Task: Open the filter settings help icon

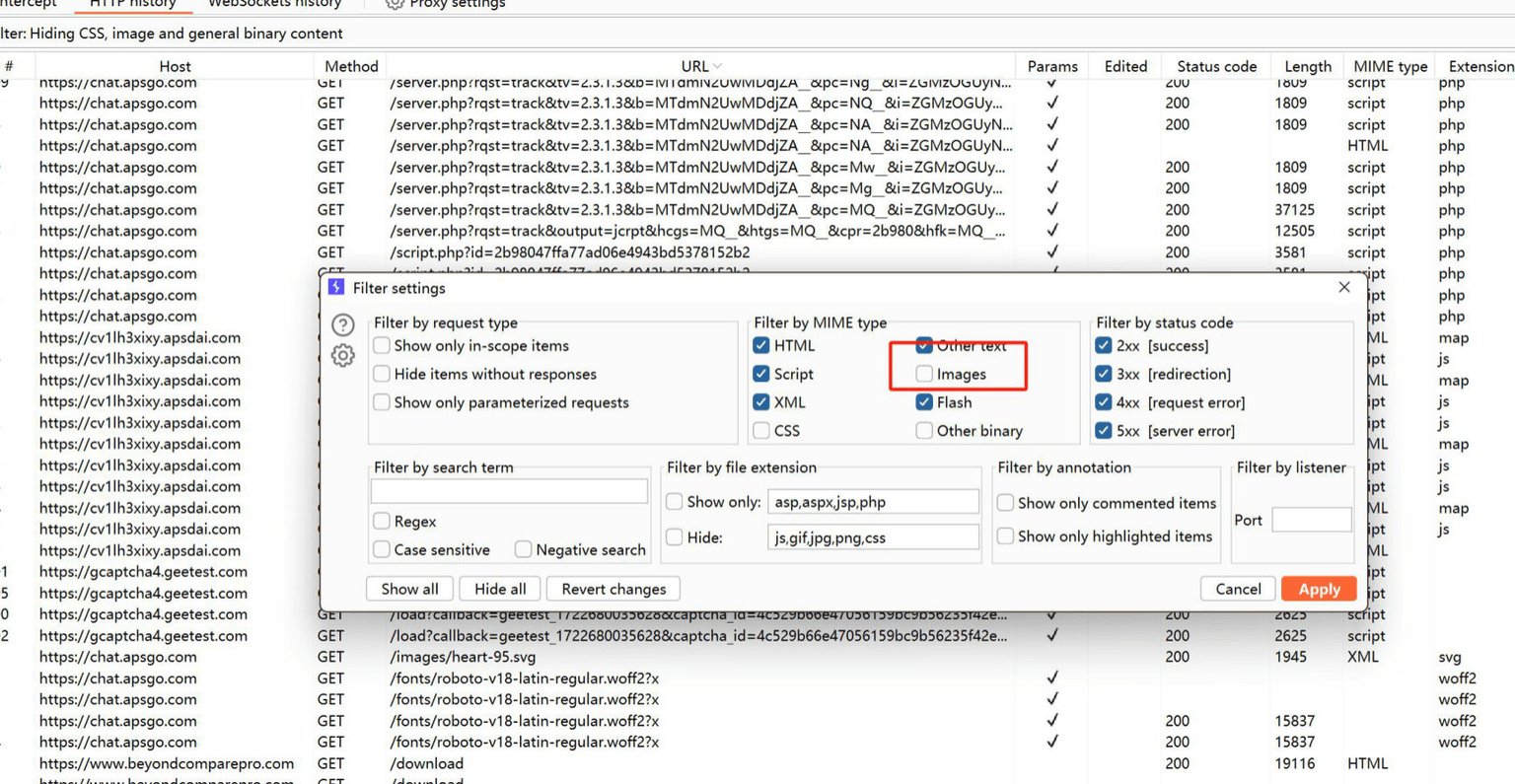Action: [343, 324]
